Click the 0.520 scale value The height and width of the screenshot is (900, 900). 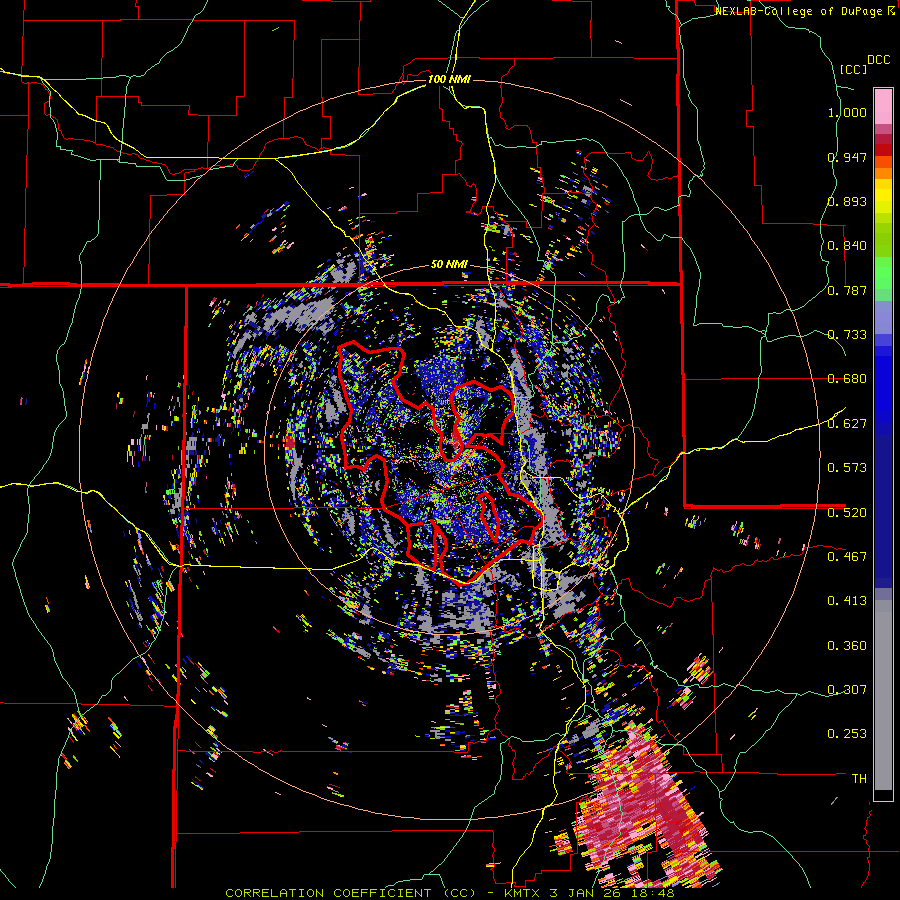coord(847,512)
